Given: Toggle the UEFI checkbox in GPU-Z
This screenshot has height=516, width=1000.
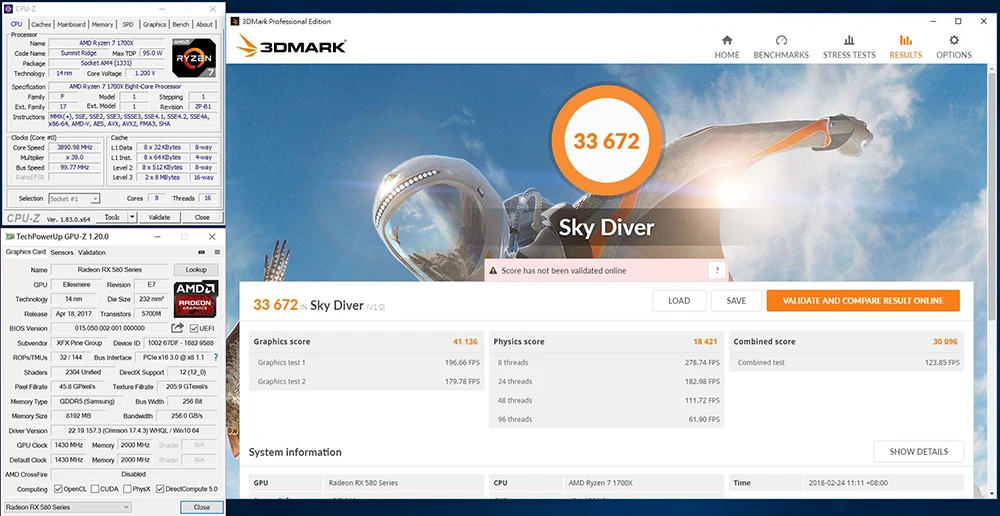Looking at the screenshot, I should point(194,328).
